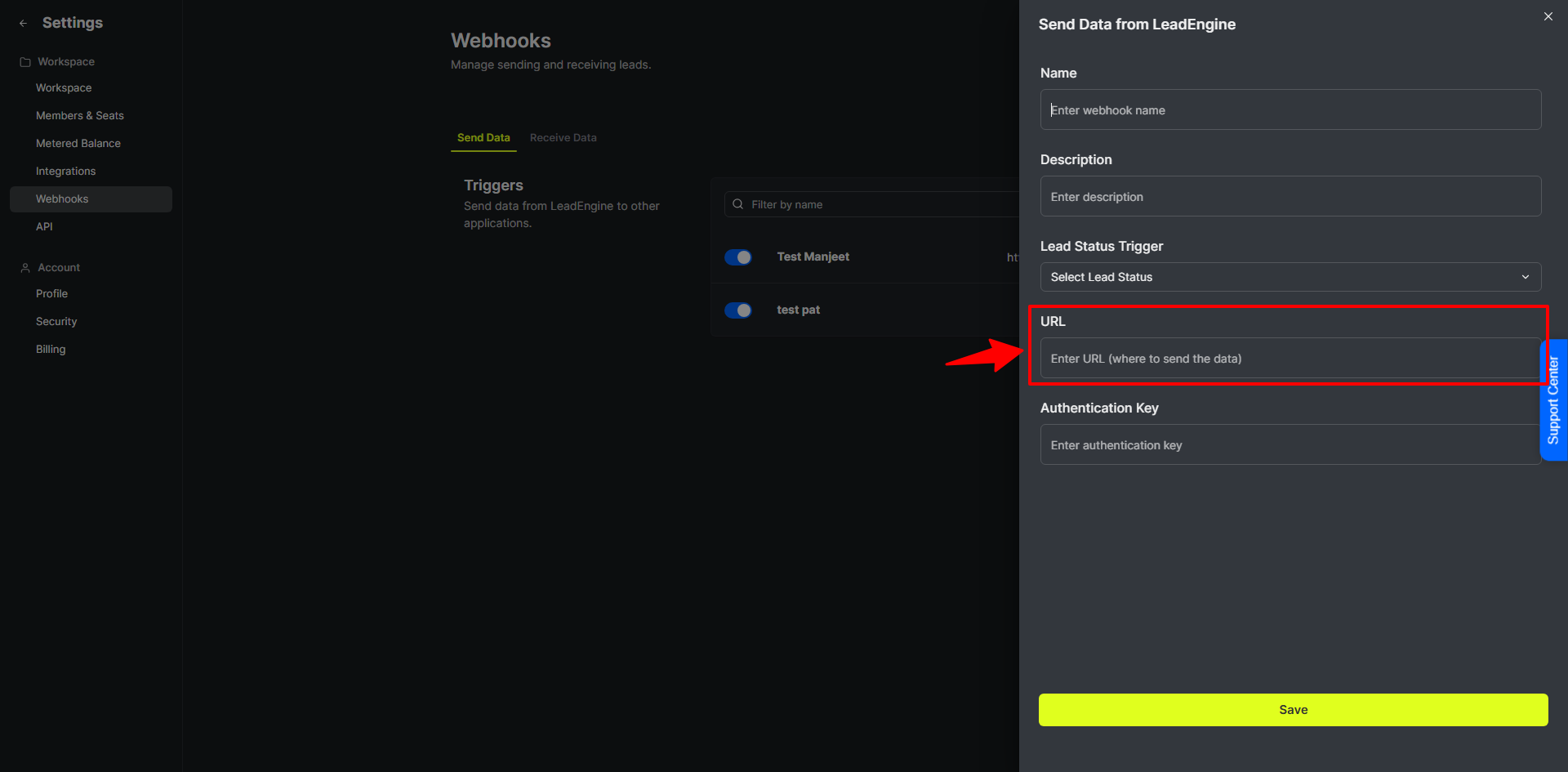Click the Lead Status Trigger label
1568x772 pixels.
tap(1101, 246)
